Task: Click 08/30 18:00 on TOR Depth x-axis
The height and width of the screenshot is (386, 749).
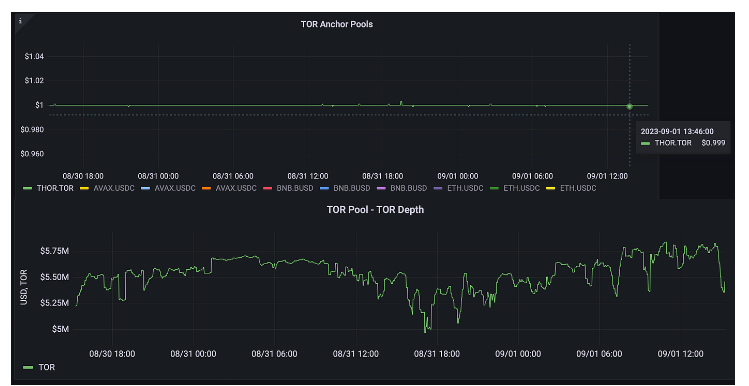Action: 112,354
